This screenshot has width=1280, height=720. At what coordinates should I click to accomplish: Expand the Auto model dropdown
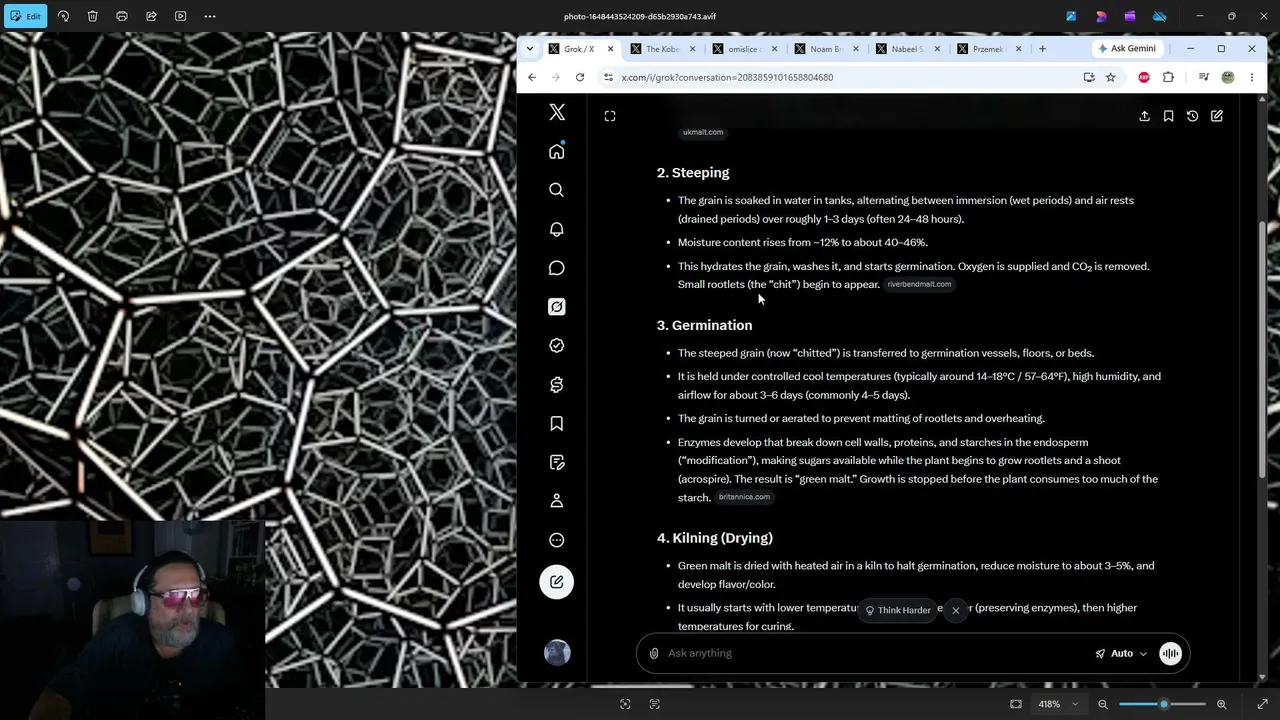pyautogui.click(x=1121, y=653)
